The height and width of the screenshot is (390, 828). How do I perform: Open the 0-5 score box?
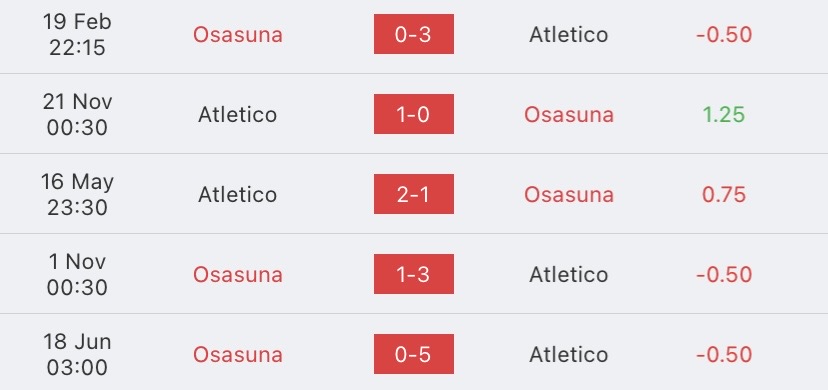tap(413, 354)
